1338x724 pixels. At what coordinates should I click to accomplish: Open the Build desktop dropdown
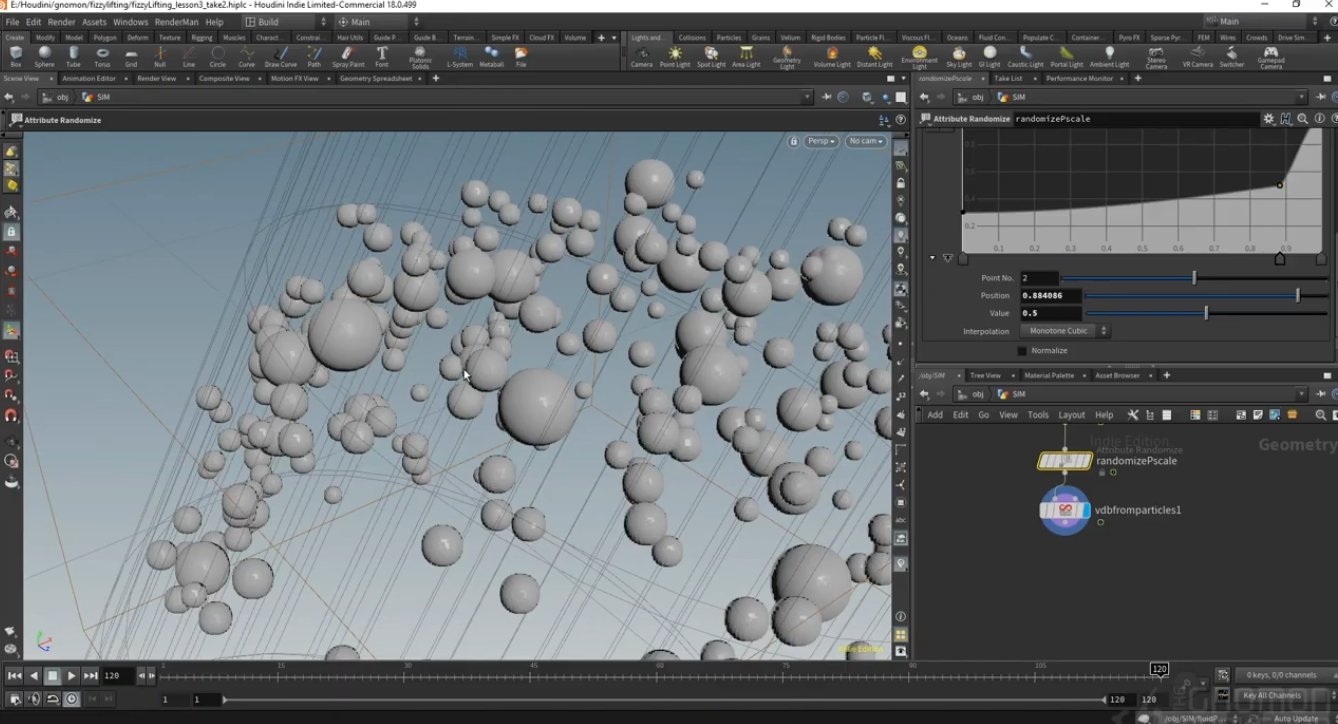[x=287, y=21]
